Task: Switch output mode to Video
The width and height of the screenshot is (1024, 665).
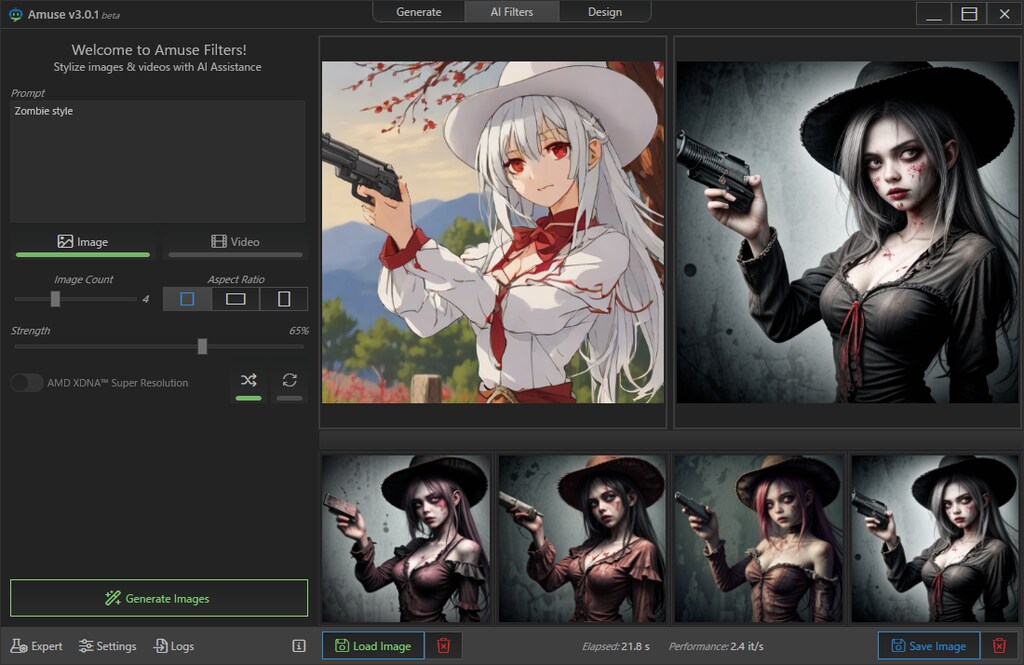Action: click(x=234, y=241)
